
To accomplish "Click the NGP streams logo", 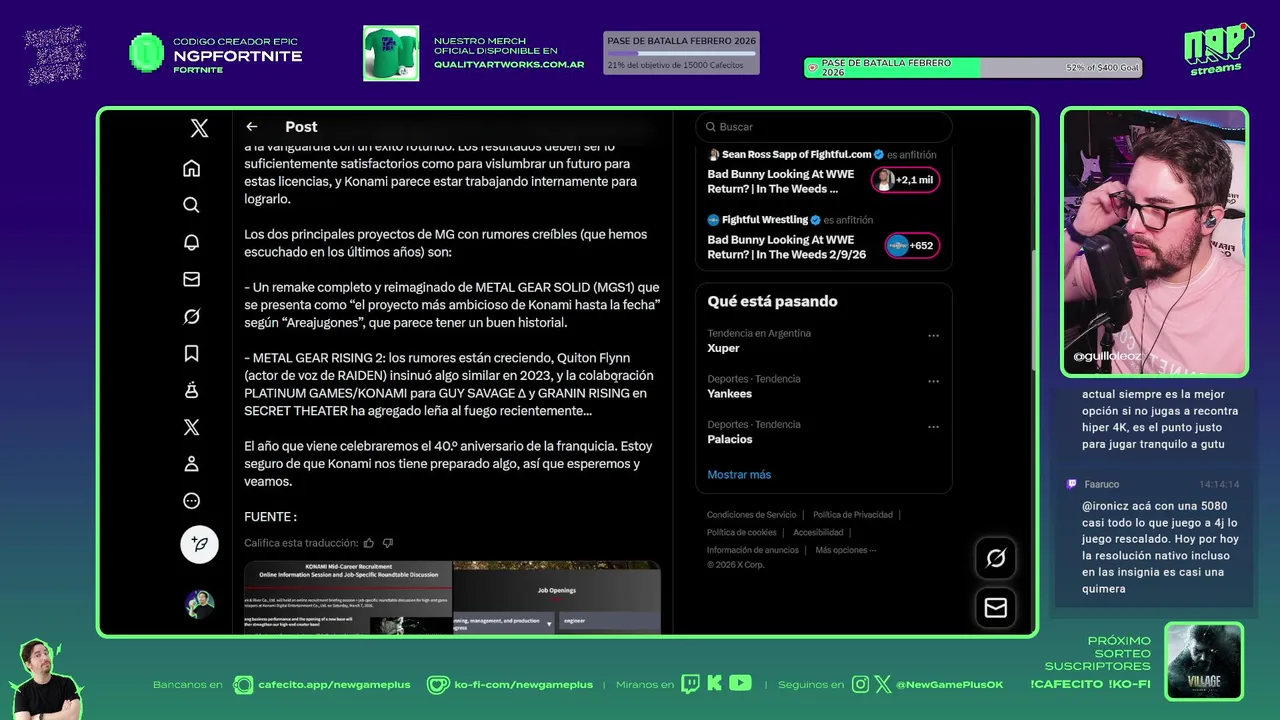I will [x=1218, y=48].
